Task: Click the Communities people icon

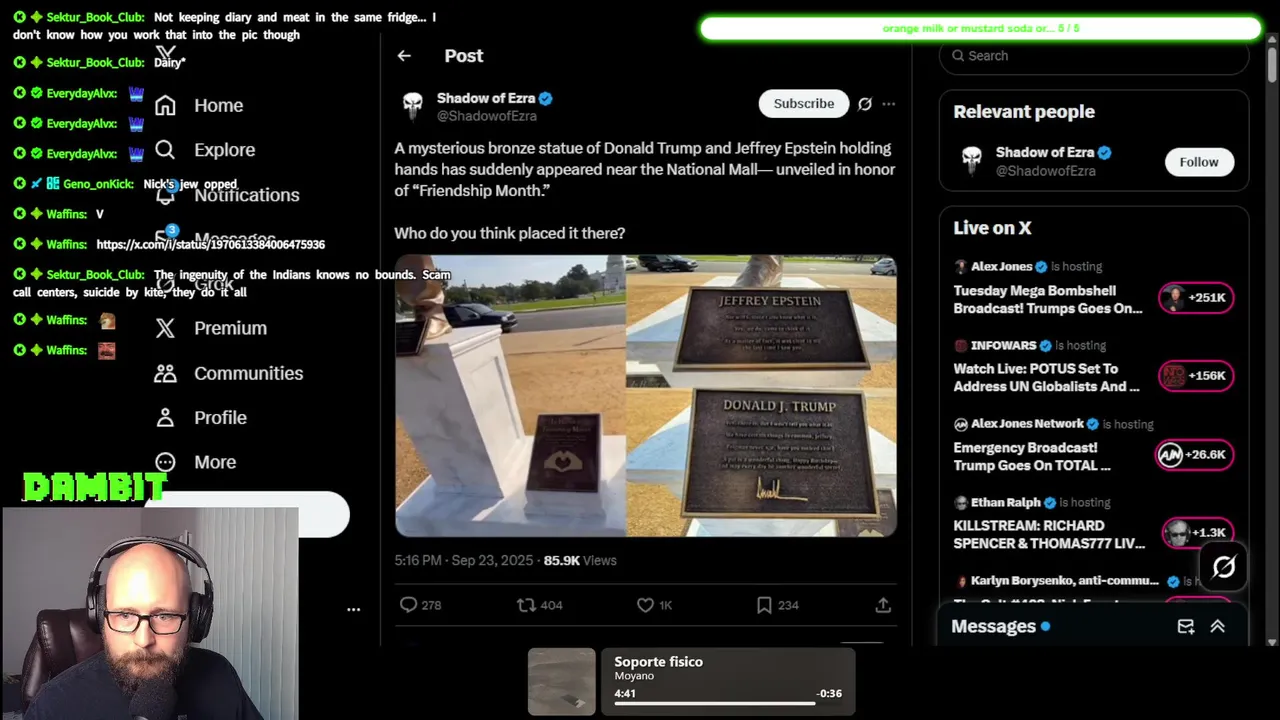Action: [165, 373]
